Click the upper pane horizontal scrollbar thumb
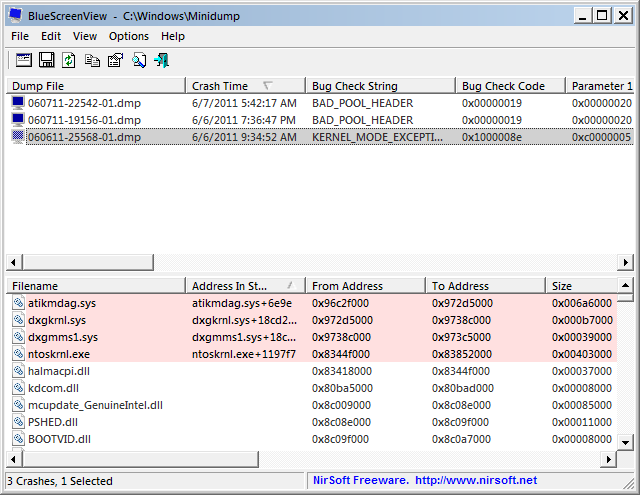 coord(88,262)
